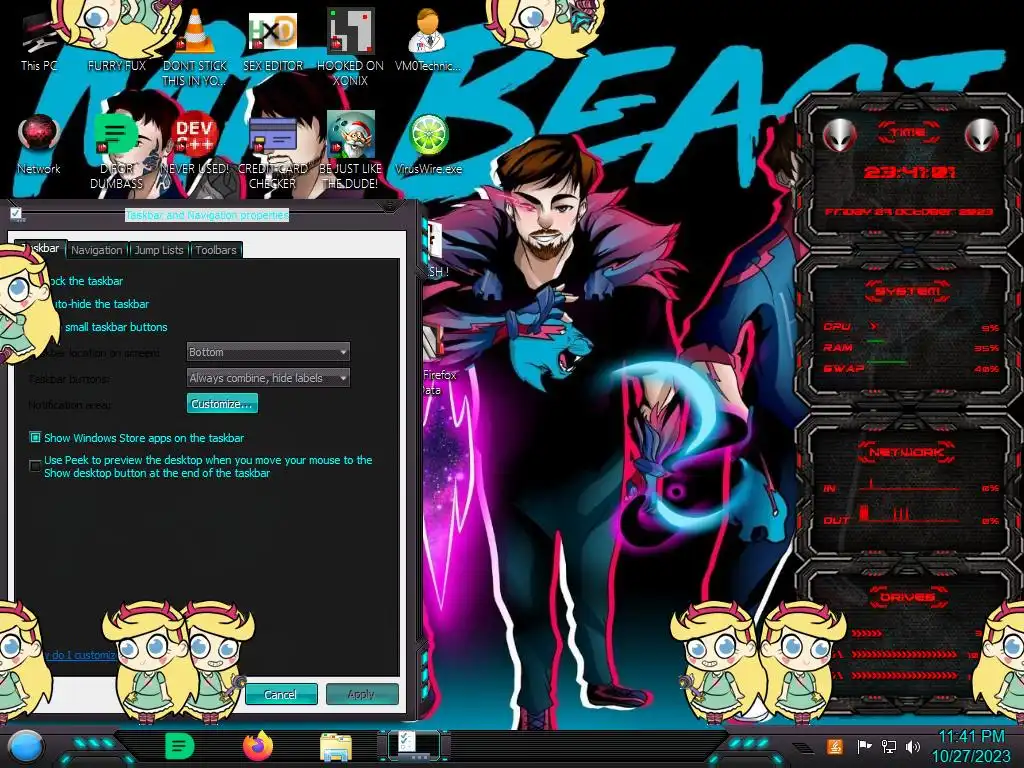This screenshot has width=1024, height=768.
Task: Click the Apply button
Action: tap(362, 694)
